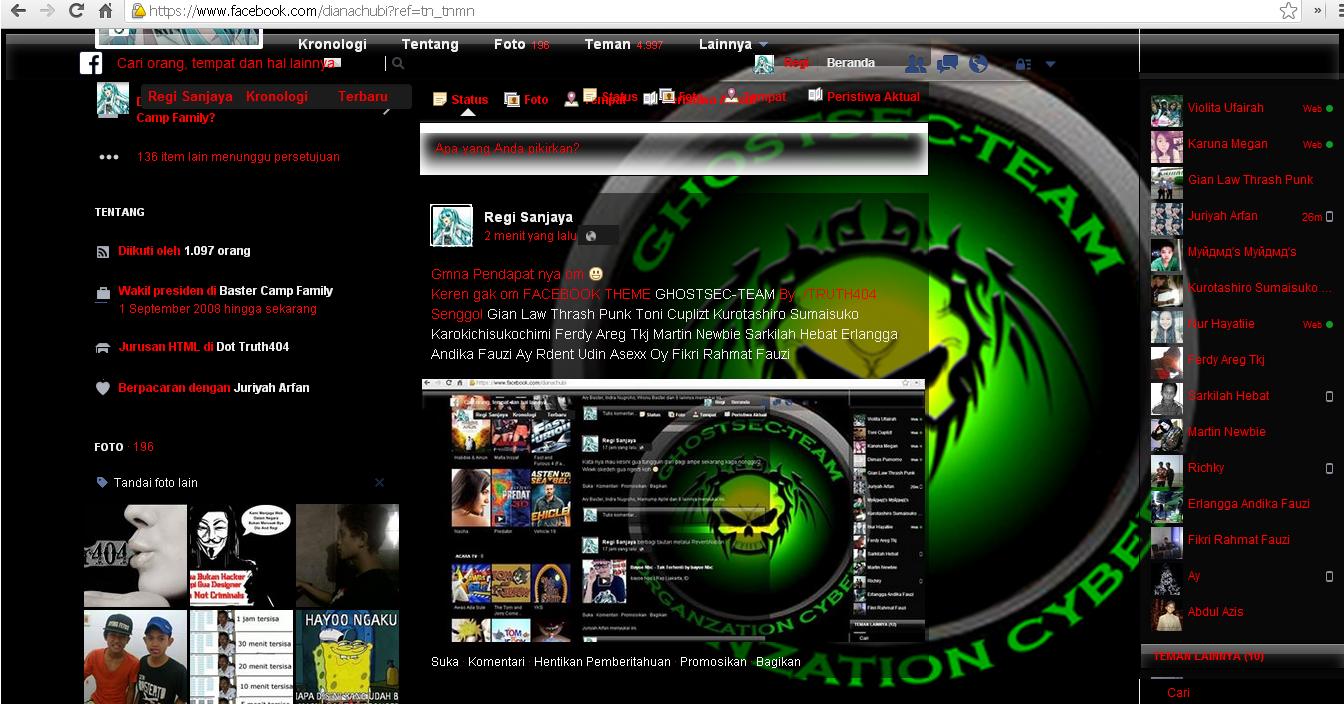
Task: Select Status composer tab
Action: point(460,99)
